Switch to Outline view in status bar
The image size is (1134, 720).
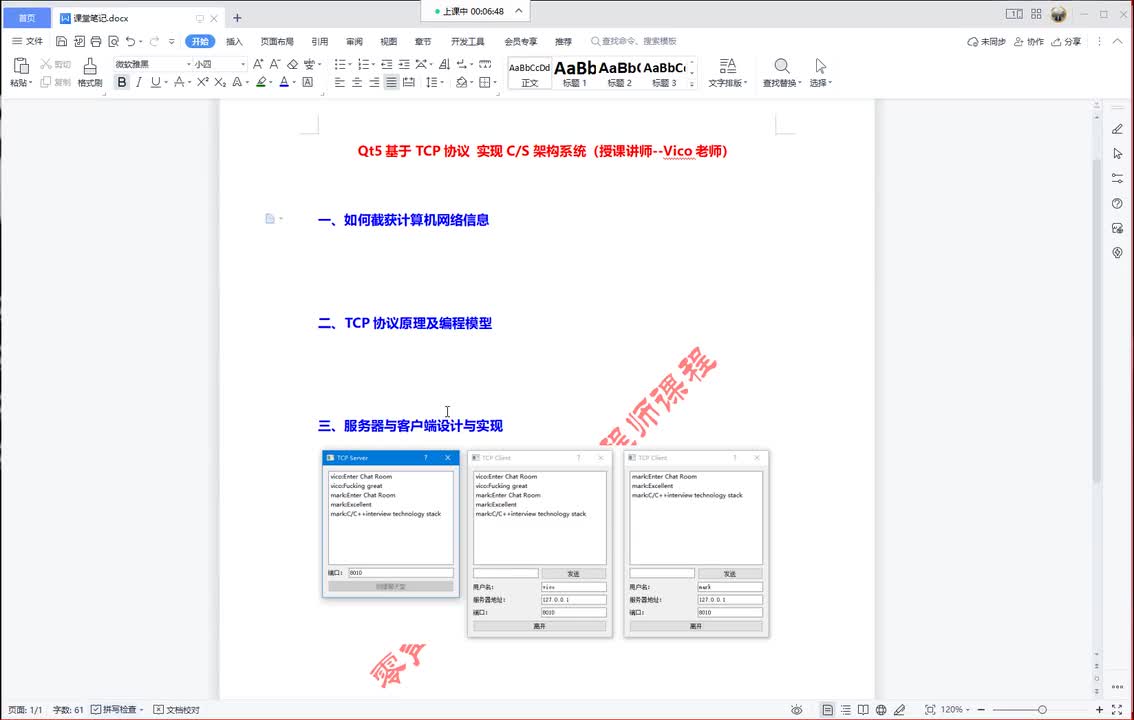tap(845, 710)
